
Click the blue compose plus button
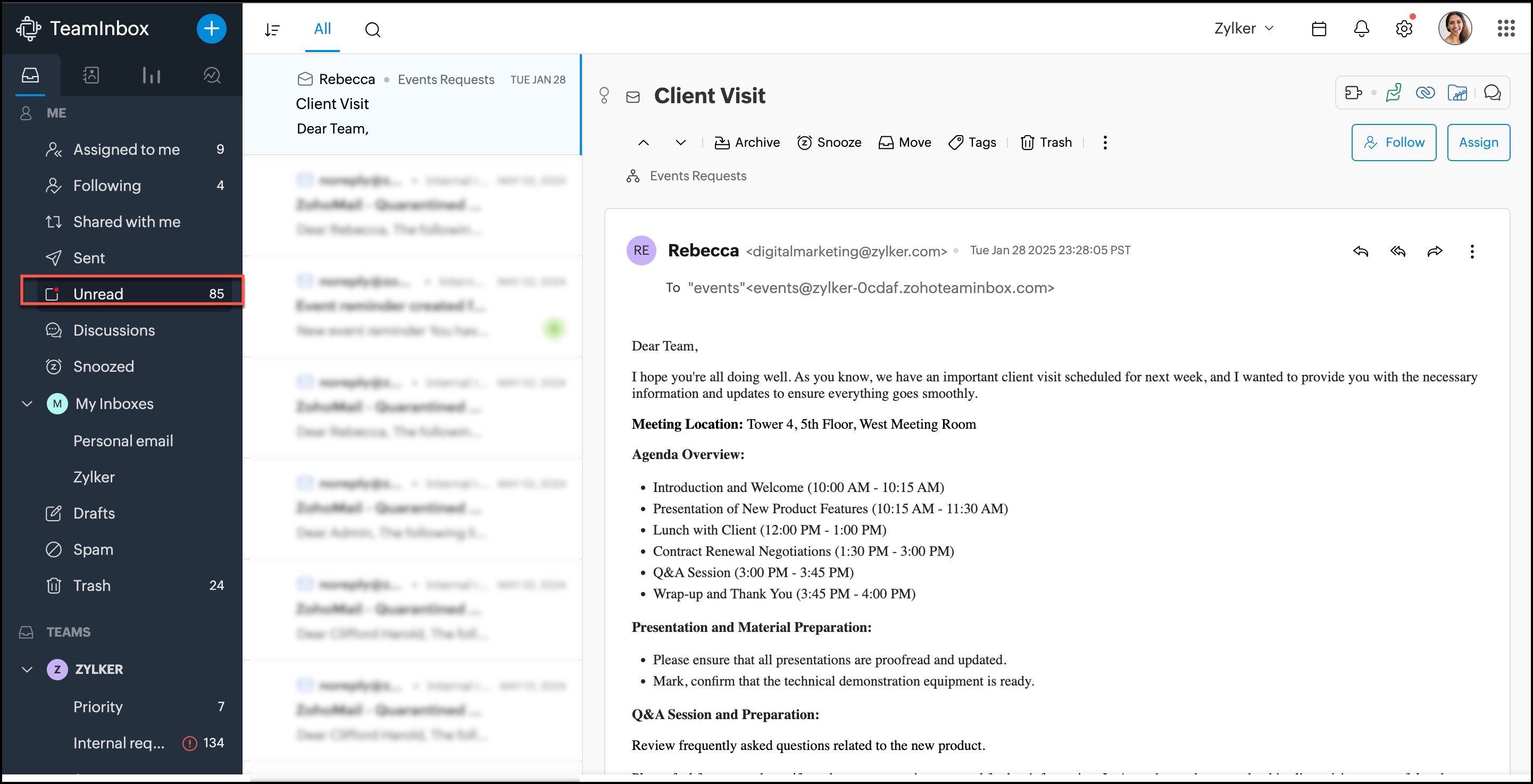coord(211,29)
